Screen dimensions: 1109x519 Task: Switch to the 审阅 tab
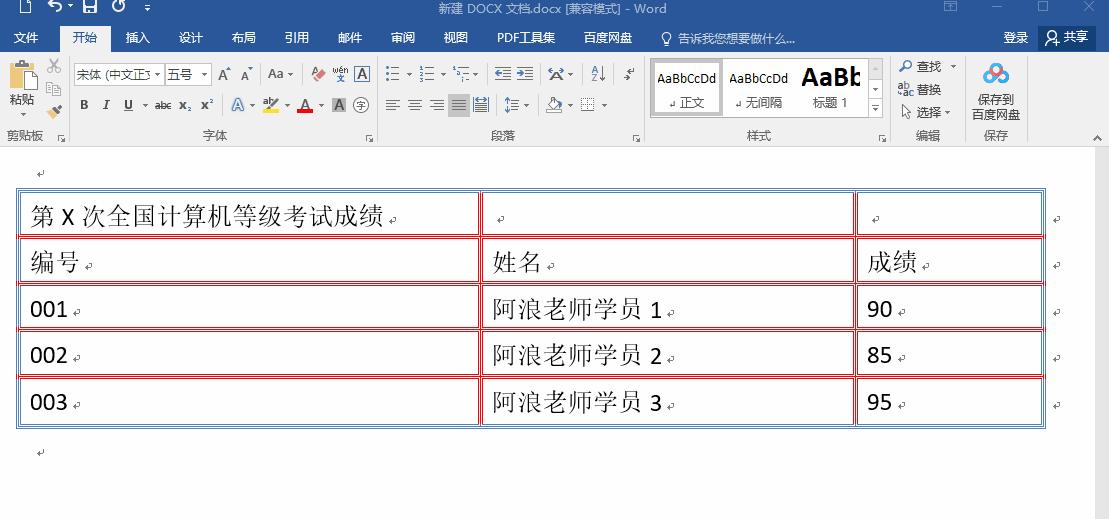403,37
